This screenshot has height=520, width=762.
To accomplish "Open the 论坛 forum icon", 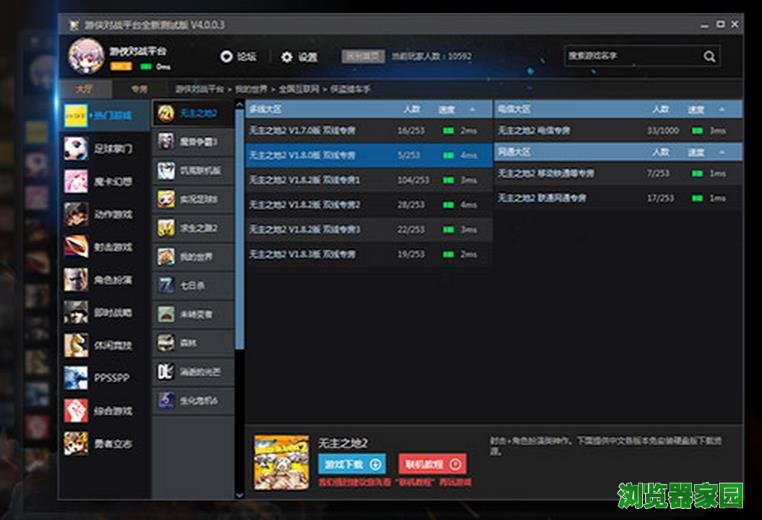I will 226,57.
